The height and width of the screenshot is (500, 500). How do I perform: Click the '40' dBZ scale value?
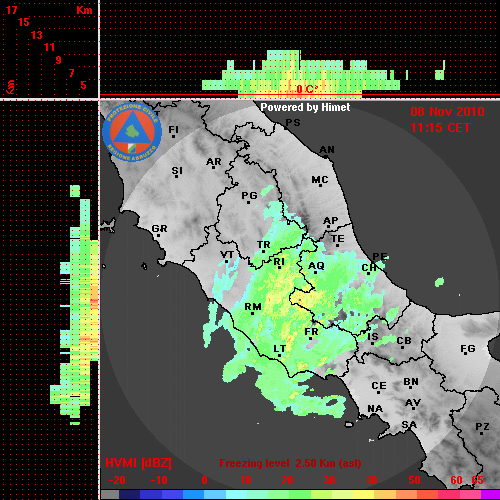(x=372, y=480)
